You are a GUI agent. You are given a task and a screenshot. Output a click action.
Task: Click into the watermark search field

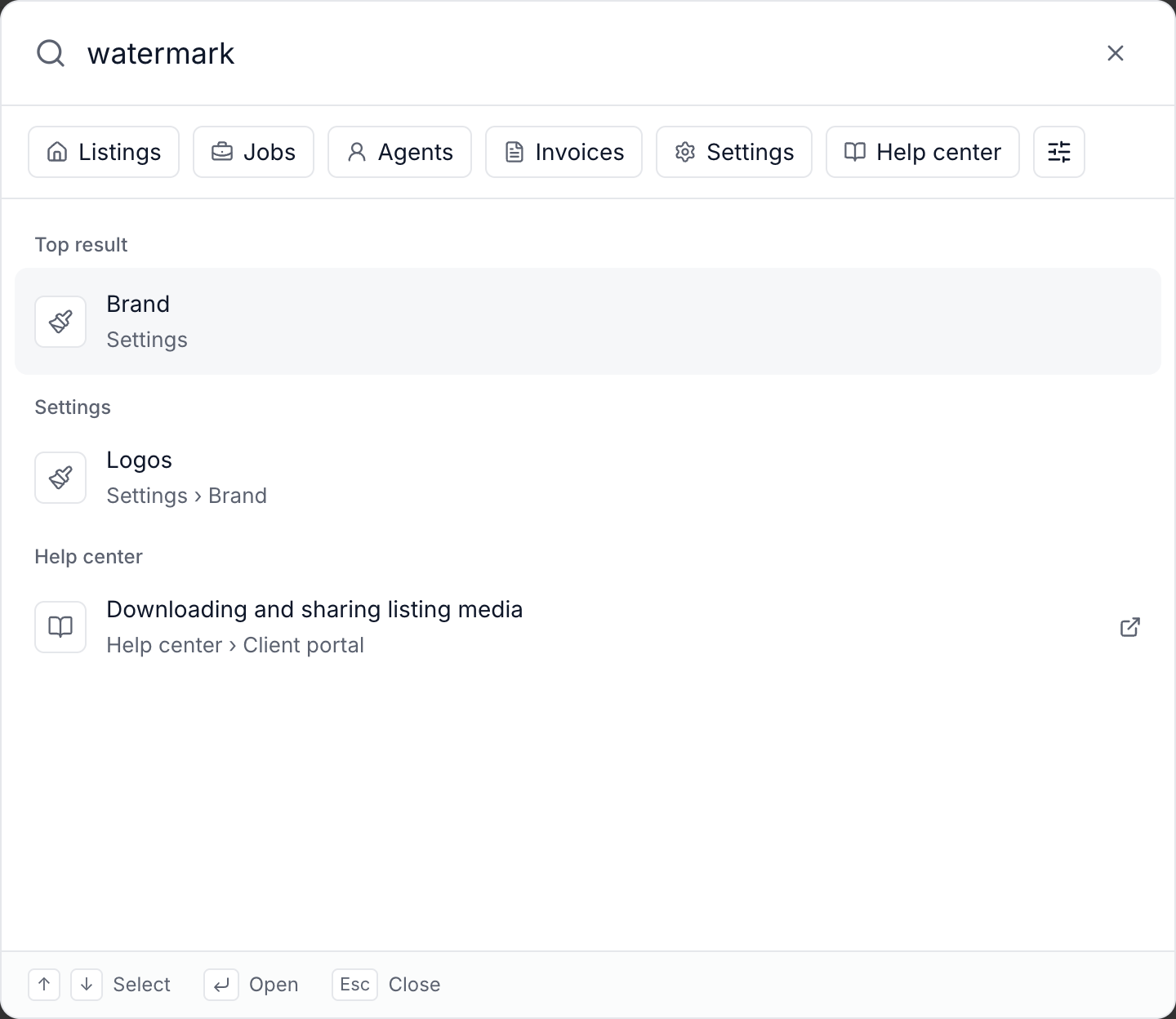tap(588, 54)
